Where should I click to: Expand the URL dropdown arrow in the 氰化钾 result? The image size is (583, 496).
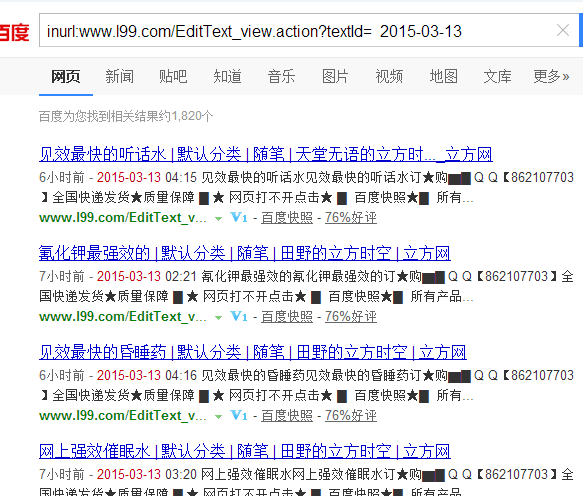coord(219,318)
